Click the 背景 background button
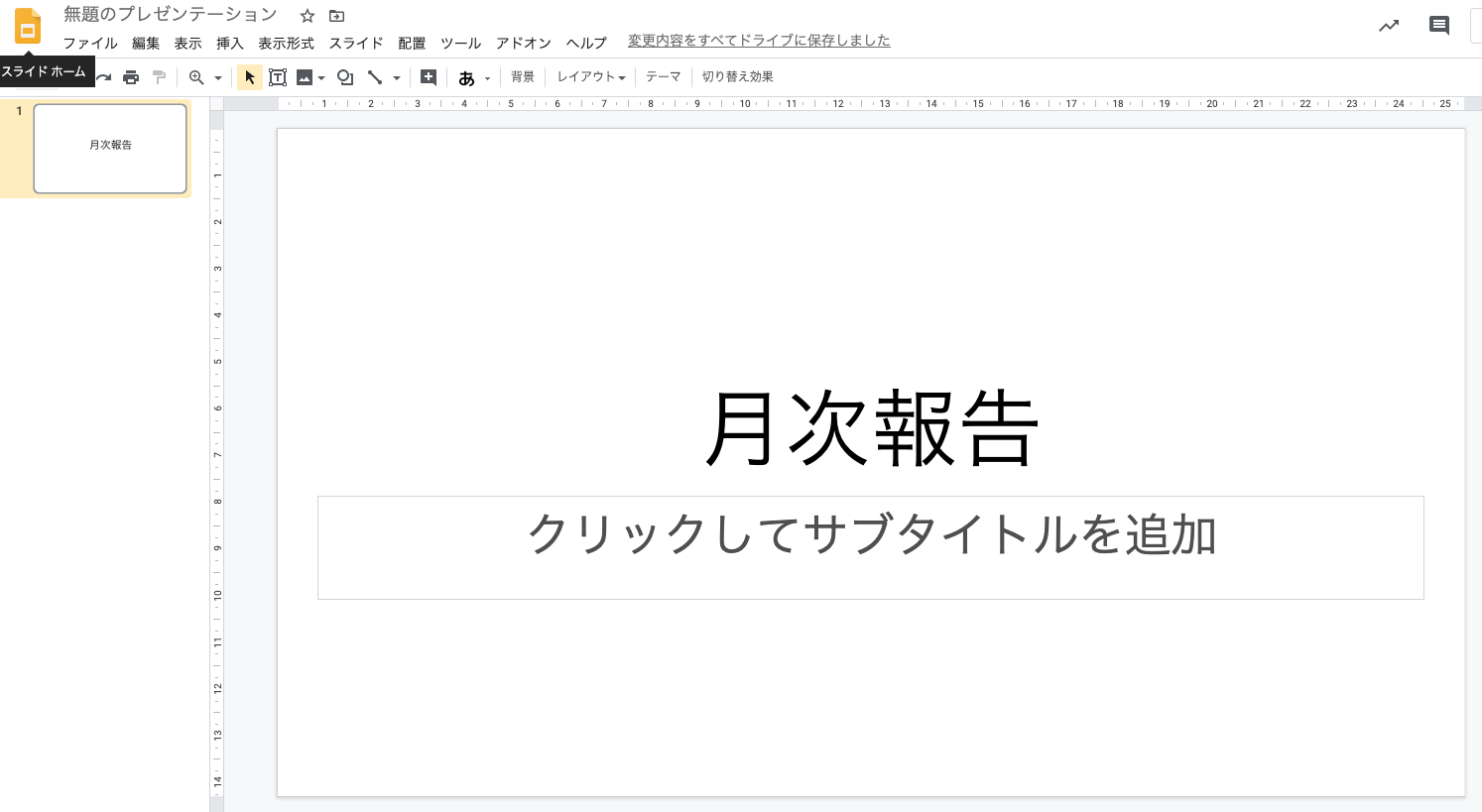1482x812 pixels. point(523,77)
